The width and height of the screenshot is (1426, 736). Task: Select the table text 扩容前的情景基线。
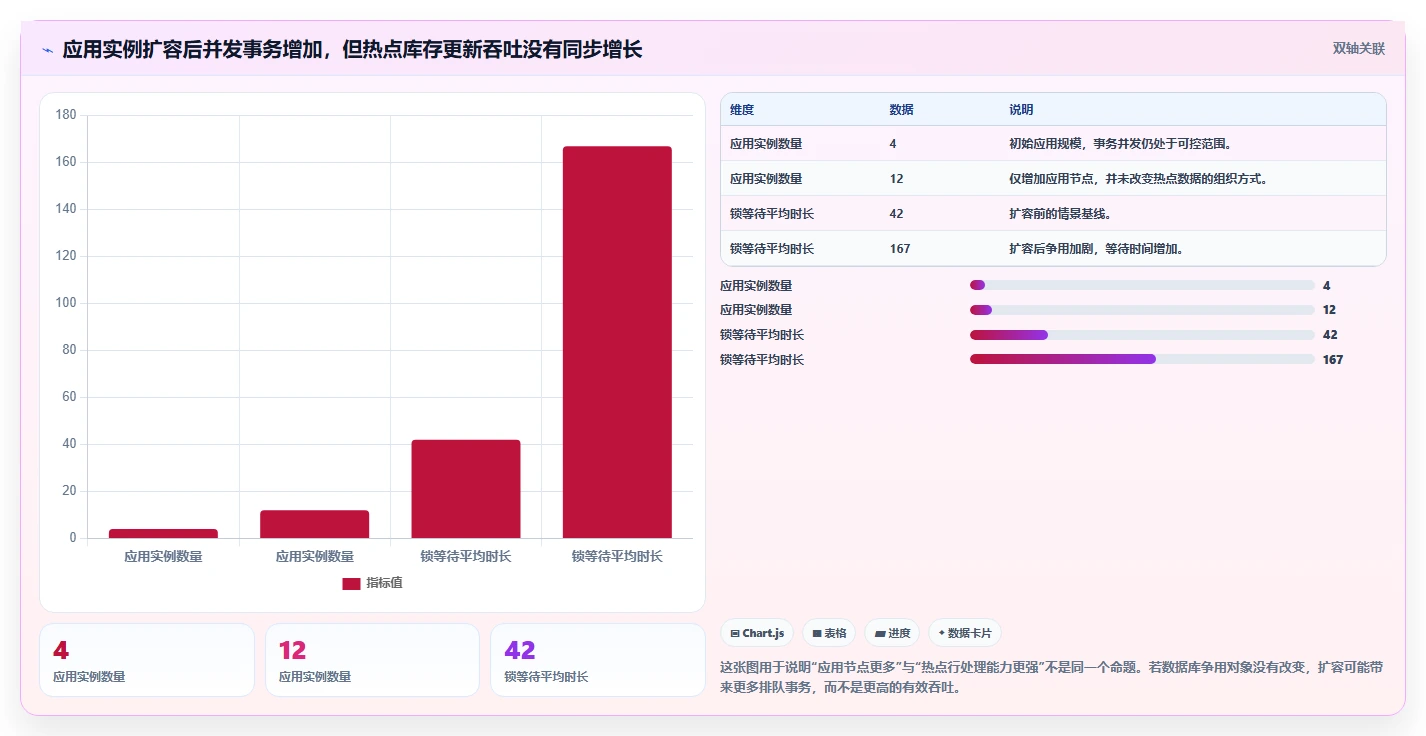tap(1060, 214)
